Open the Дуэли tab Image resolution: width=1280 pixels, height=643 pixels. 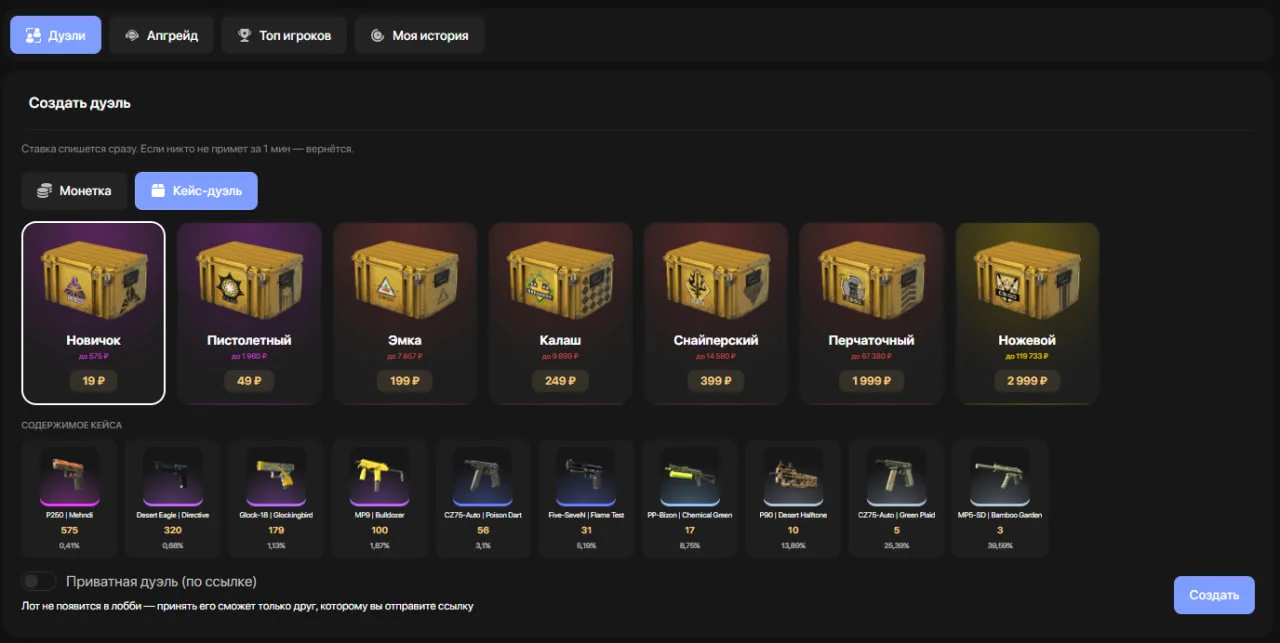point(56,35)
